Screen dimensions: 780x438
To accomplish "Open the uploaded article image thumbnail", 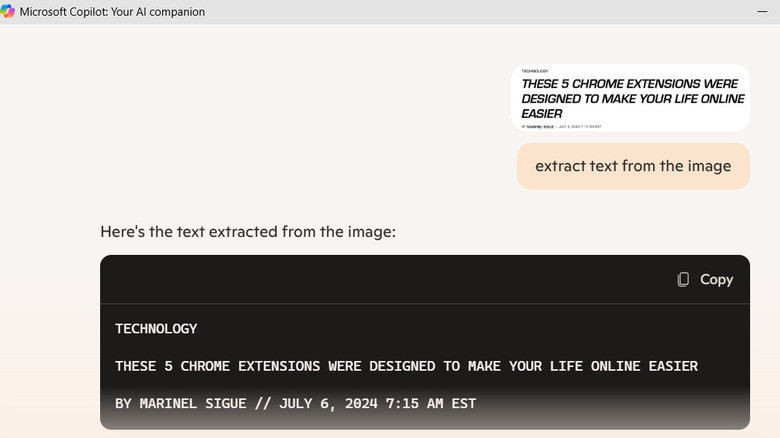I will 630,98.
